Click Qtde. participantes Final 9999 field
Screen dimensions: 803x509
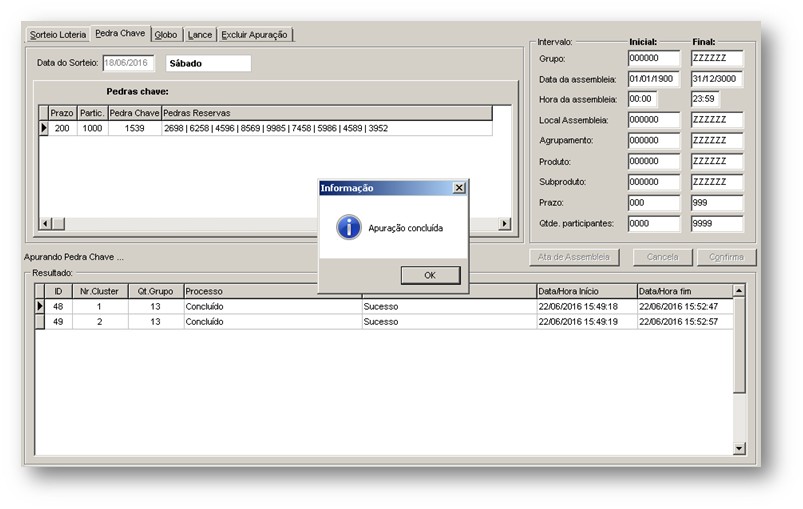click(717, 223)
